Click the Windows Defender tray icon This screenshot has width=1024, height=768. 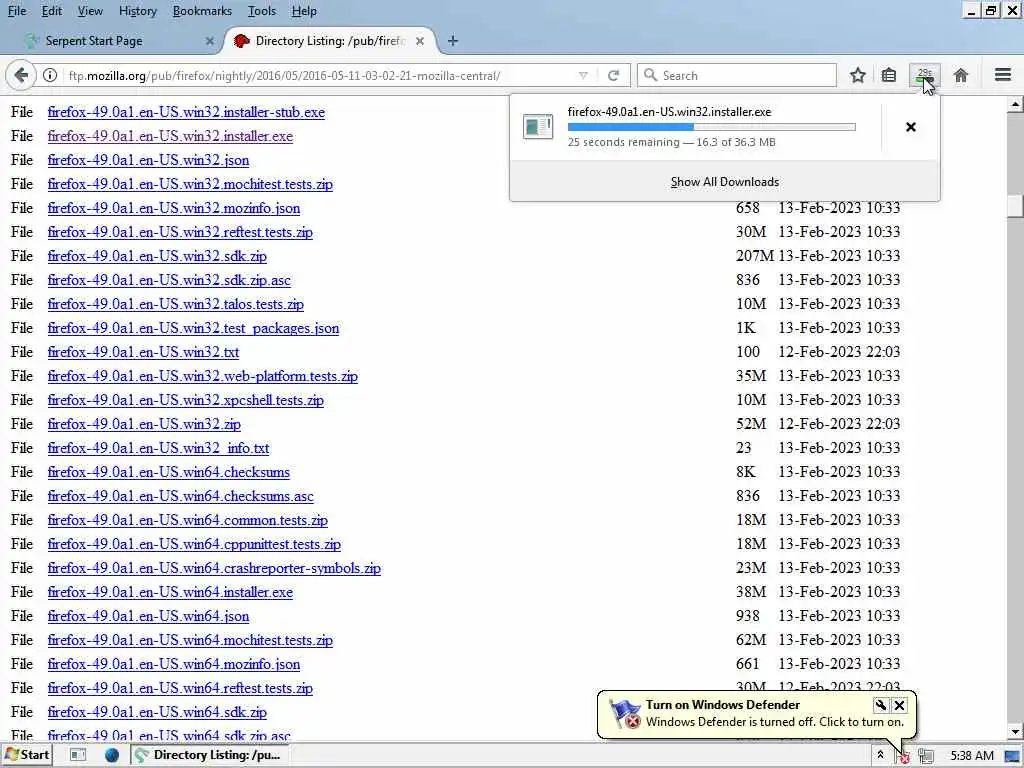[904, 757]
